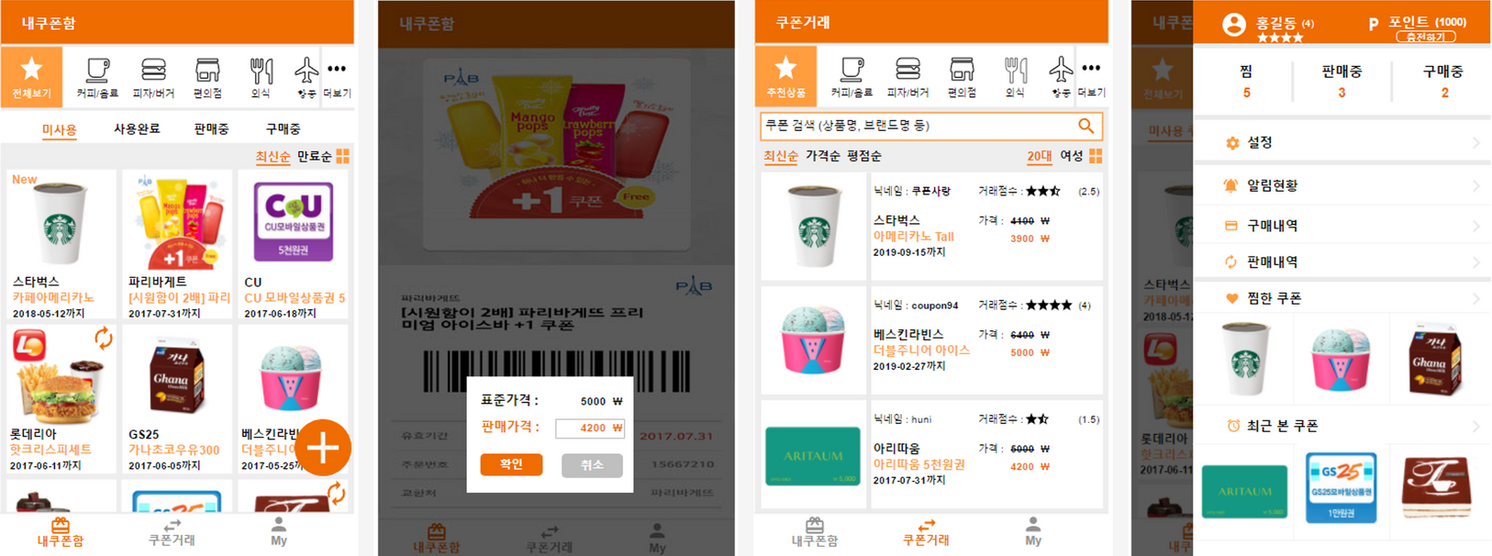This screenshot has height=556, width=1492.
Task: Select 커피/음료 category in the 내쿠폰함 list screen
Action: (x=97, y=77)
